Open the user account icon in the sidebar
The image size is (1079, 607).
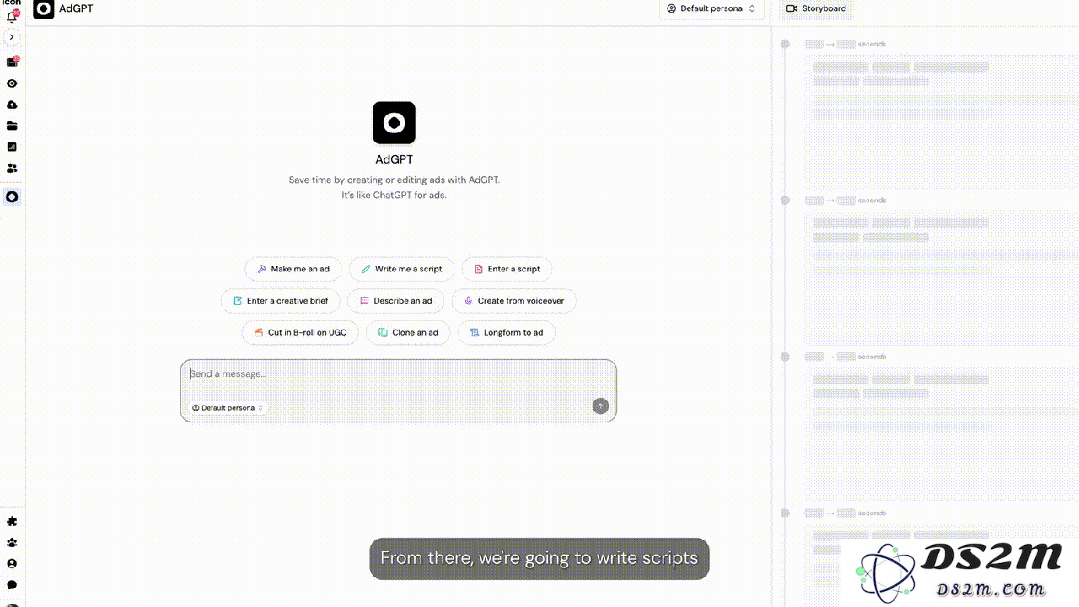pyautogui.click(x=12, y=564)
